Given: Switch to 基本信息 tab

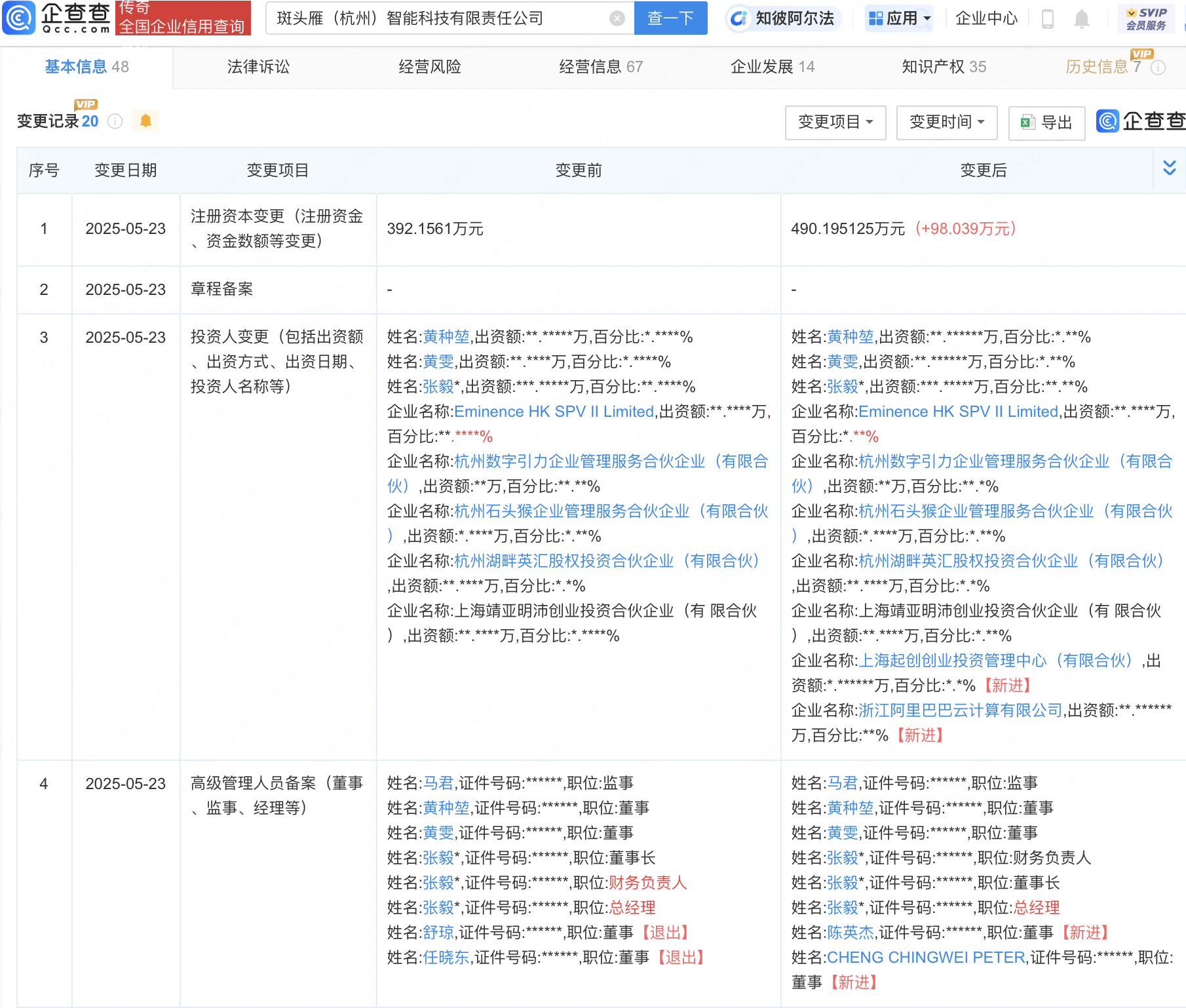Looking at the screenshot, I should tap(86, 67).
